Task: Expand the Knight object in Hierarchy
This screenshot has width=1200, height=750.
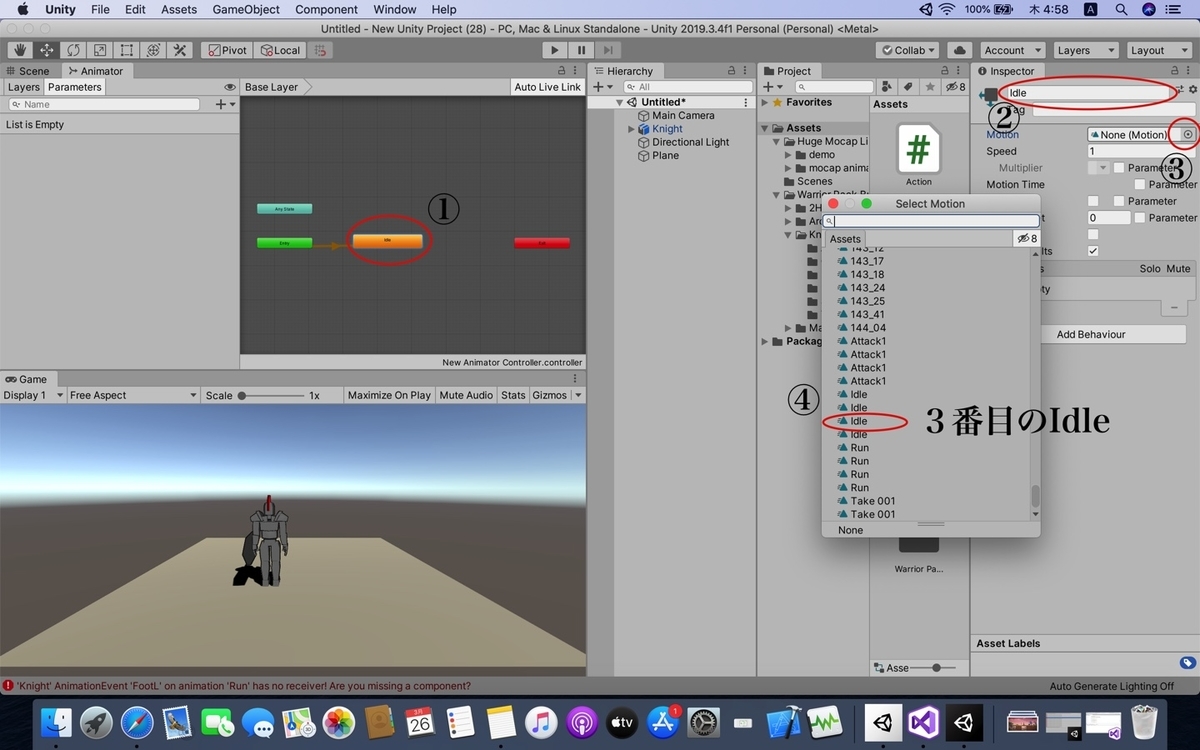Action: coord(631,129)
